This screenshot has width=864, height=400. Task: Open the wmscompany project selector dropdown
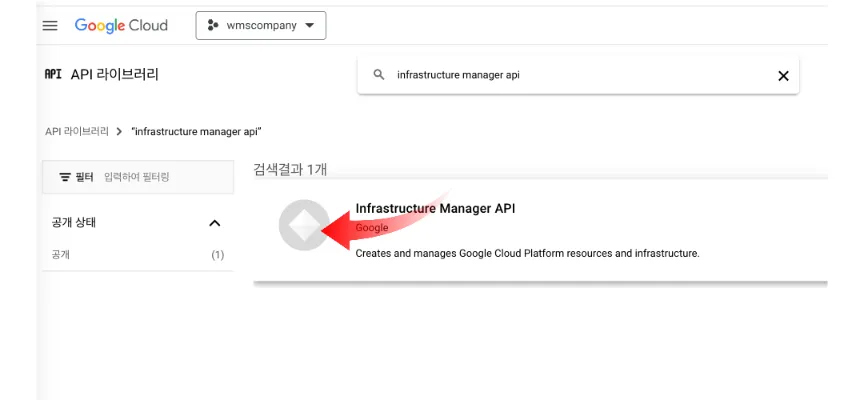pos(261,25)
